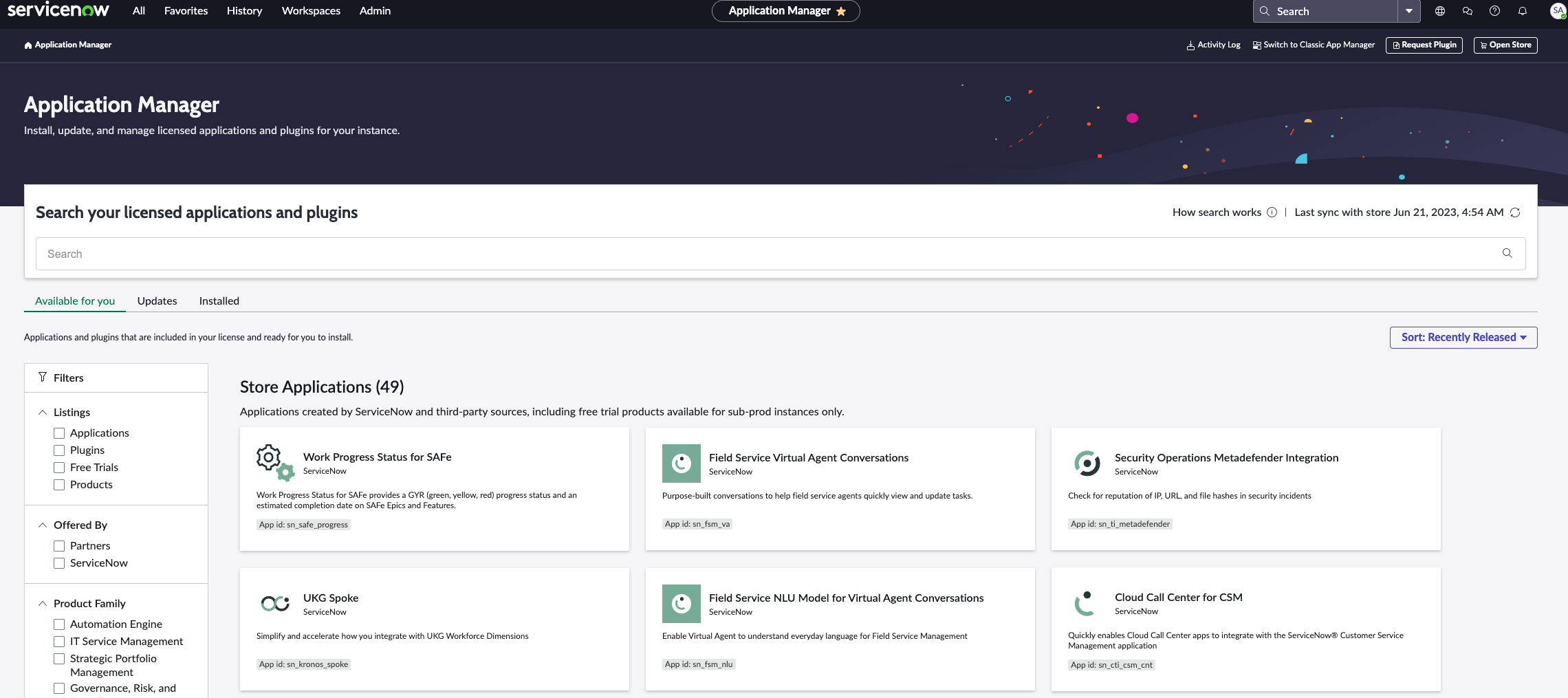Switch to the Available for you tab
The height and width of the screenshot is (698, 1568).
click(75, 301)
